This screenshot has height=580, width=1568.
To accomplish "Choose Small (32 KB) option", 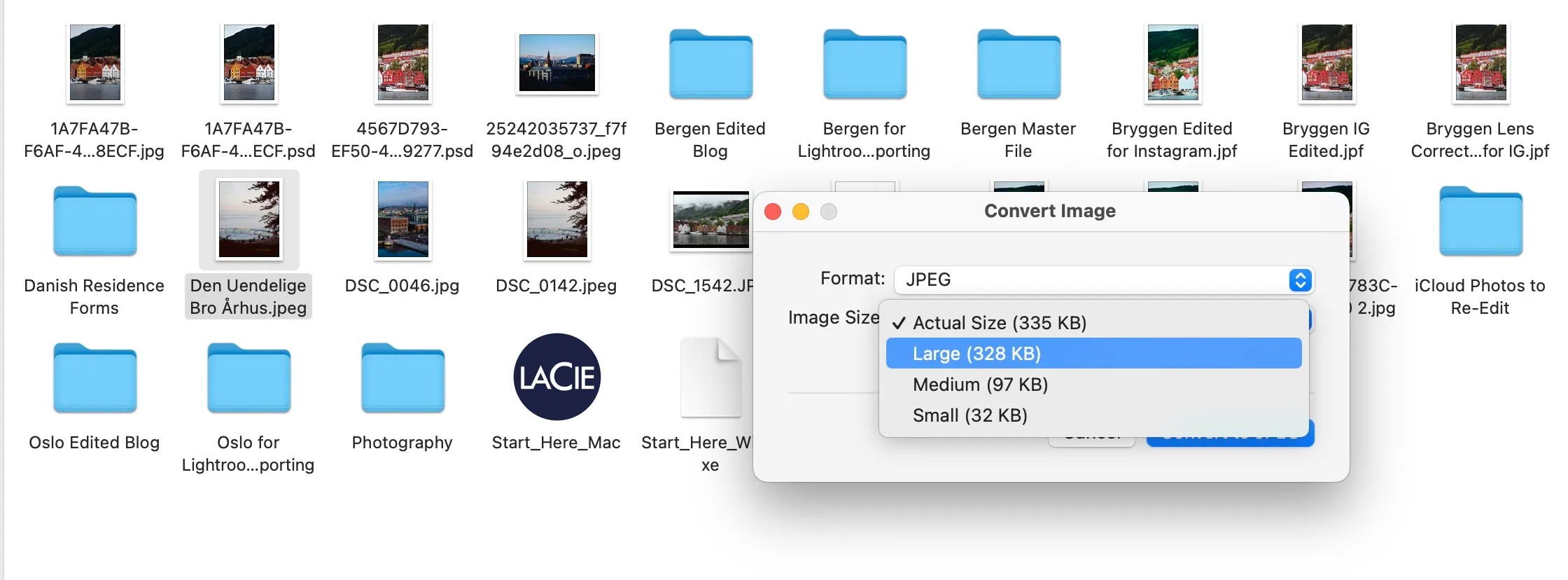I will tap(1093, 415).
